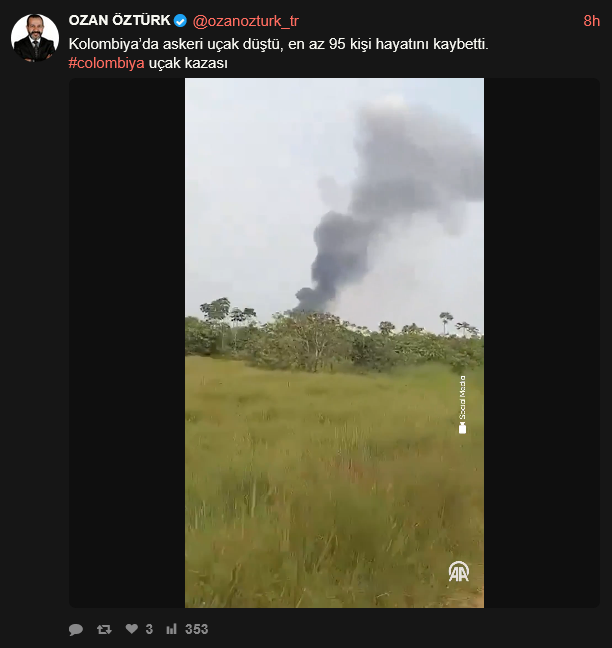Click the like count number 3
This screenshot has height=648, width=612.
[149, 629]
